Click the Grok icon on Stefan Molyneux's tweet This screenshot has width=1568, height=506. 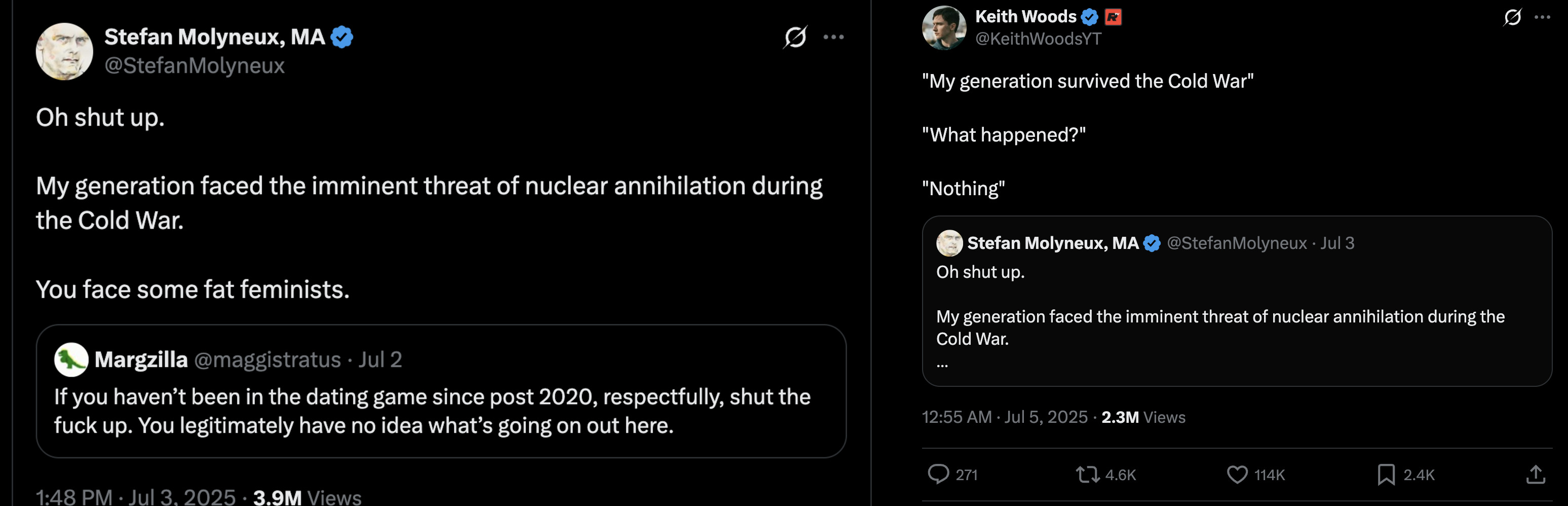coord(795,37)
